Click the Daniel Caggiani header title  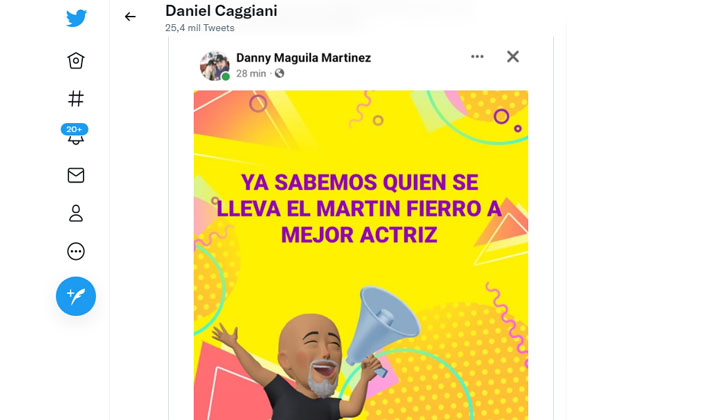click(x=221, y=11)
